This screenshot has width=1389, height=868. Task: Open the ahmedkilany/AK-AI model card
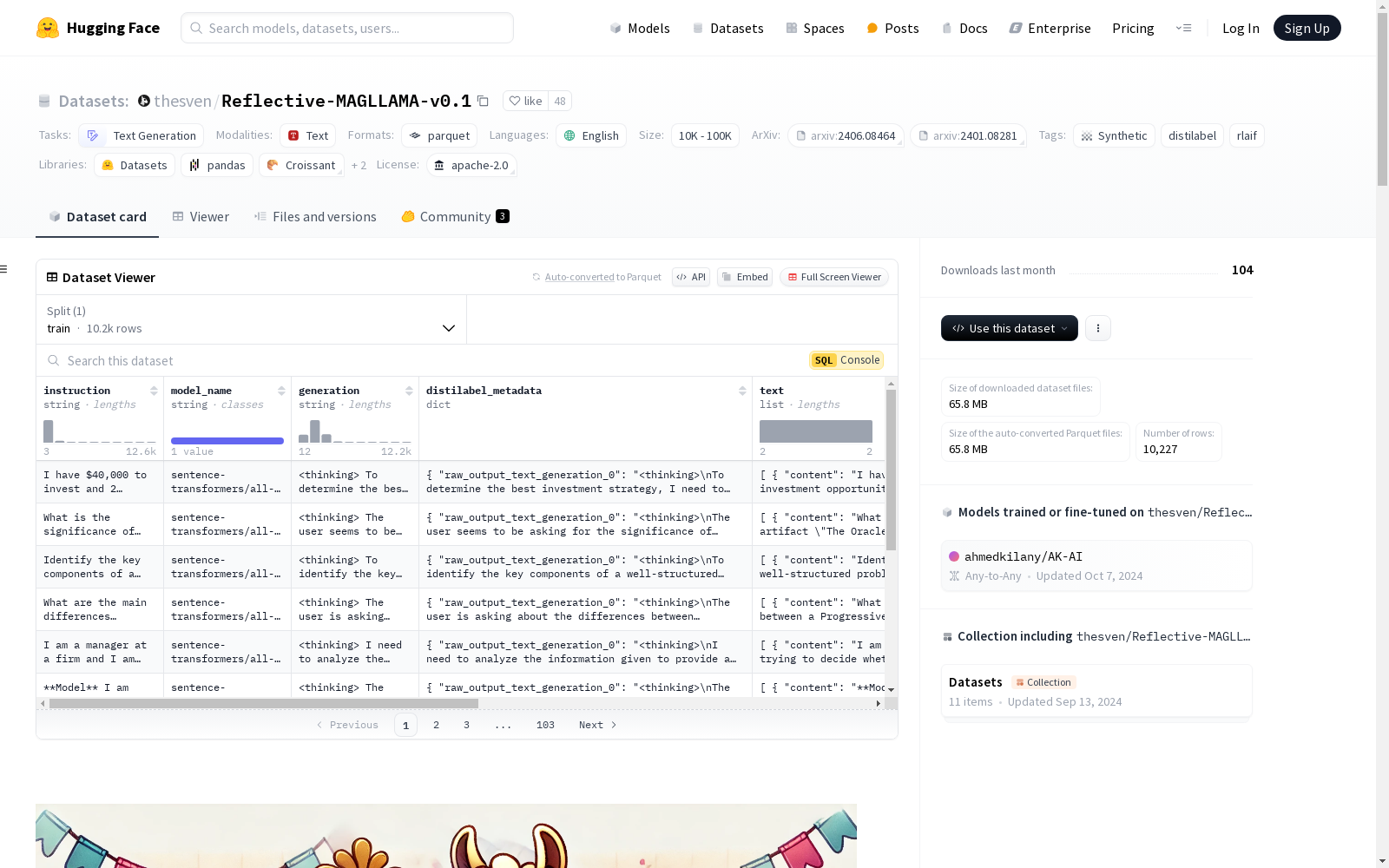click(x=1096, y=565)
